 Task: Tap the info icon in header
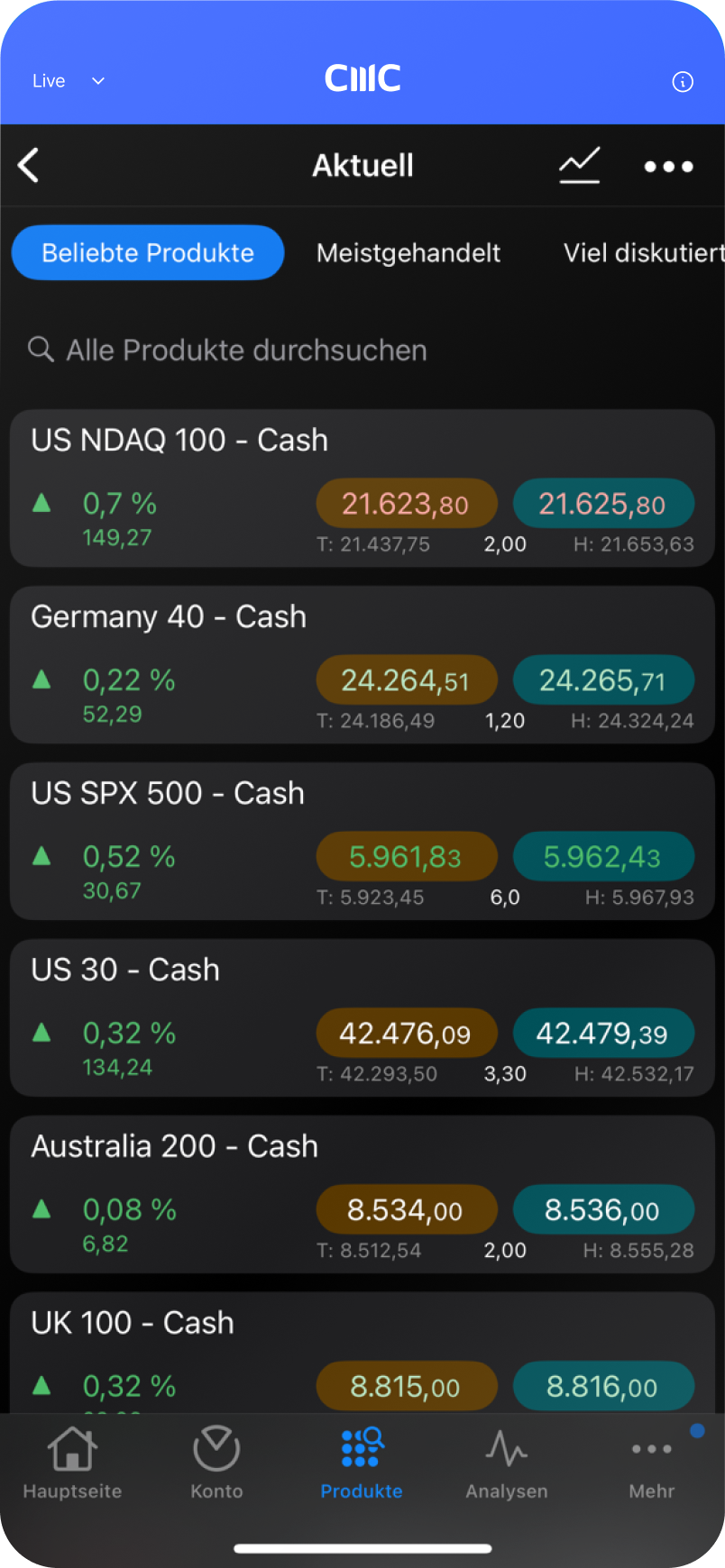pyautogui.click(x=683, y=82)
